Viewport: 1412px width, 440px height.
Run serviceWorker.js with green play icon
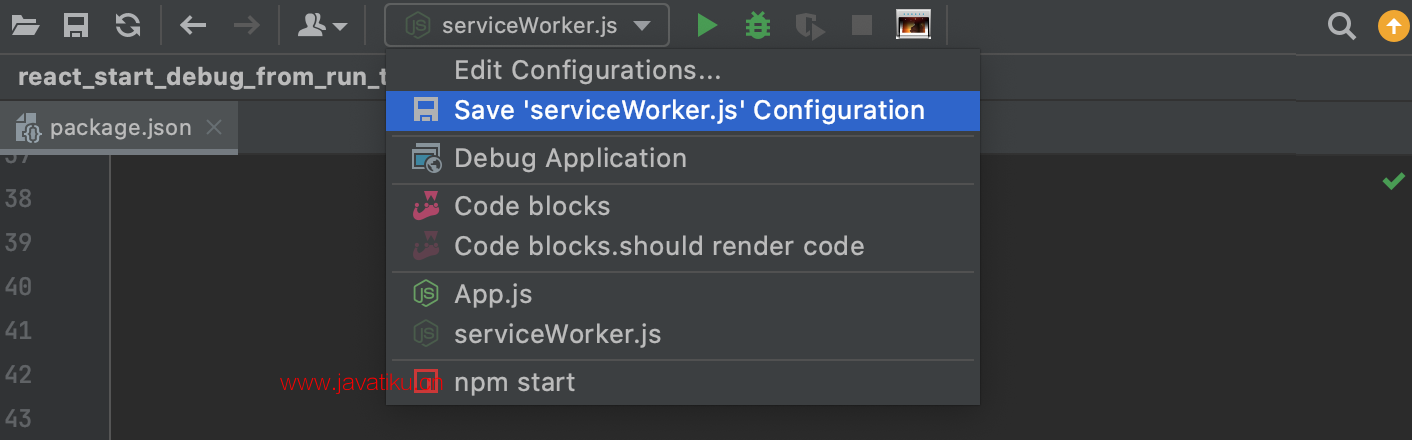707,25
